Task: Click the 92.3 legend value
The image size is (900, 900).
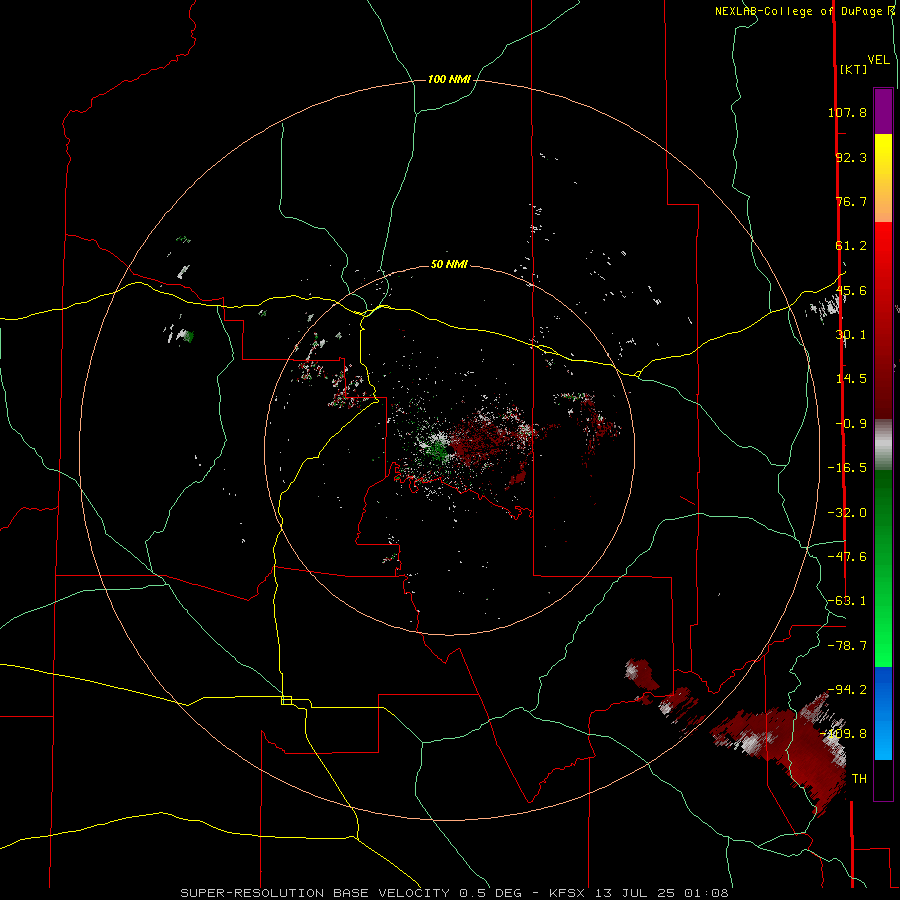Action: point(851,157)
